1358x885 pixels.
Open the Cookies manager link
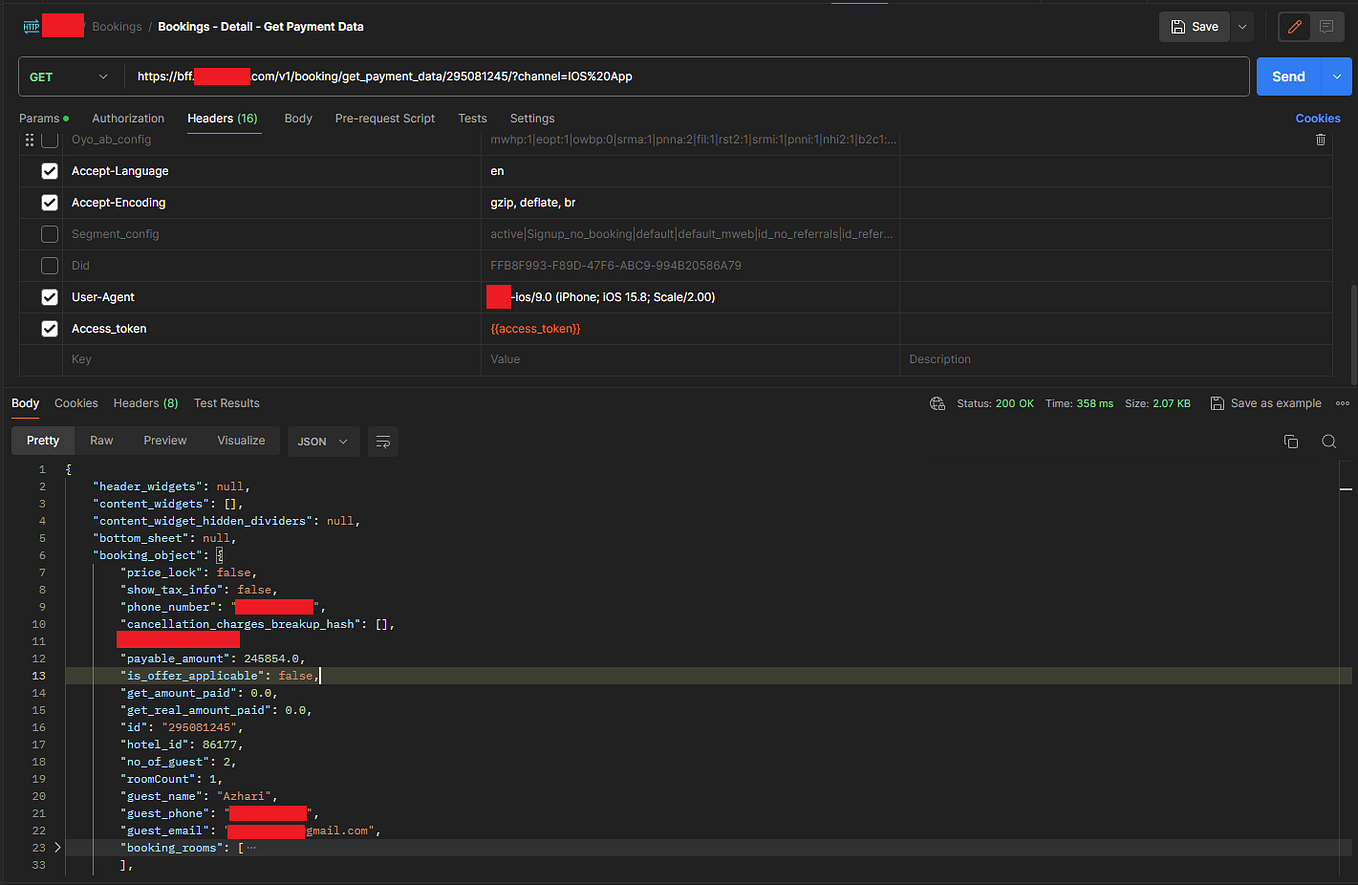(1318, 118)
